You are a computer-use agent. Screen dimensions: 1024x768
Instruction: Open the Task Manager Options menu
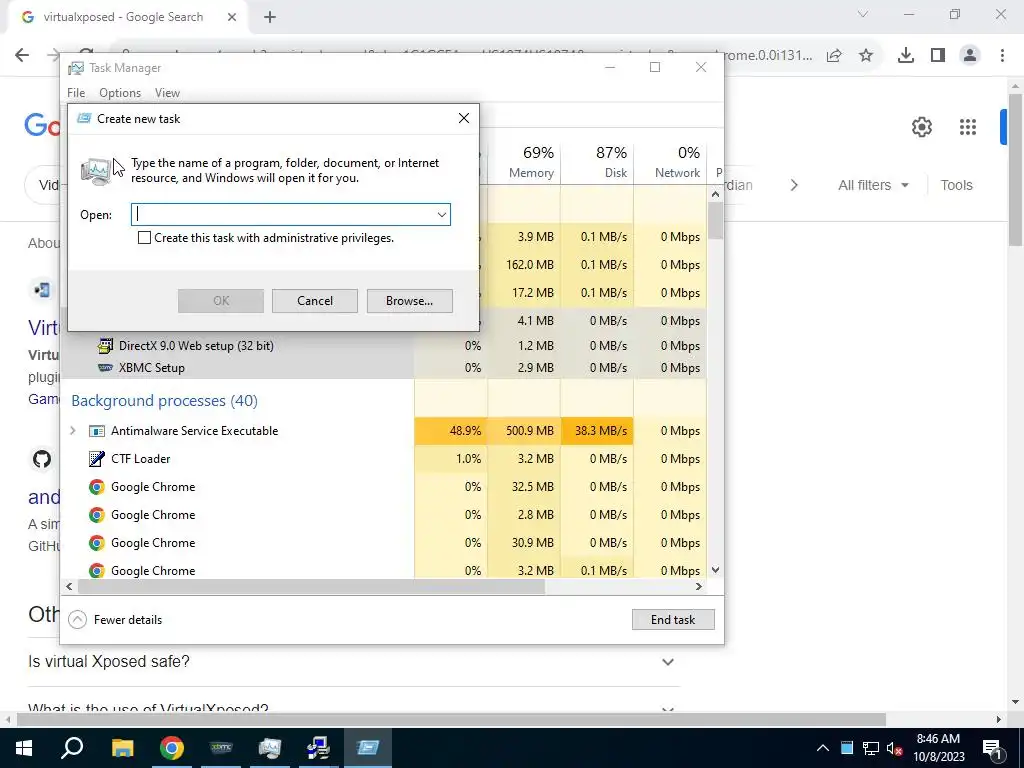click(x=120, y=93)
